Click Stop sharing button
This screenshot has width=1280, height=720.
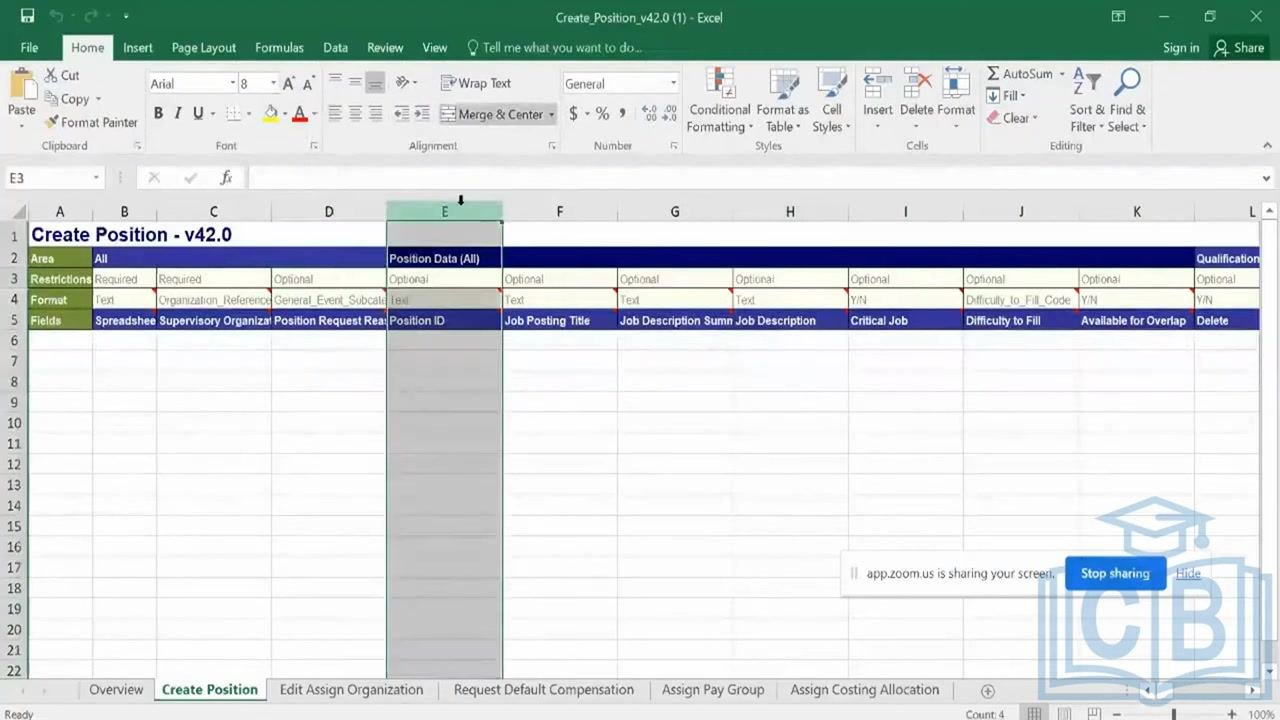[x=1115, y=573]
